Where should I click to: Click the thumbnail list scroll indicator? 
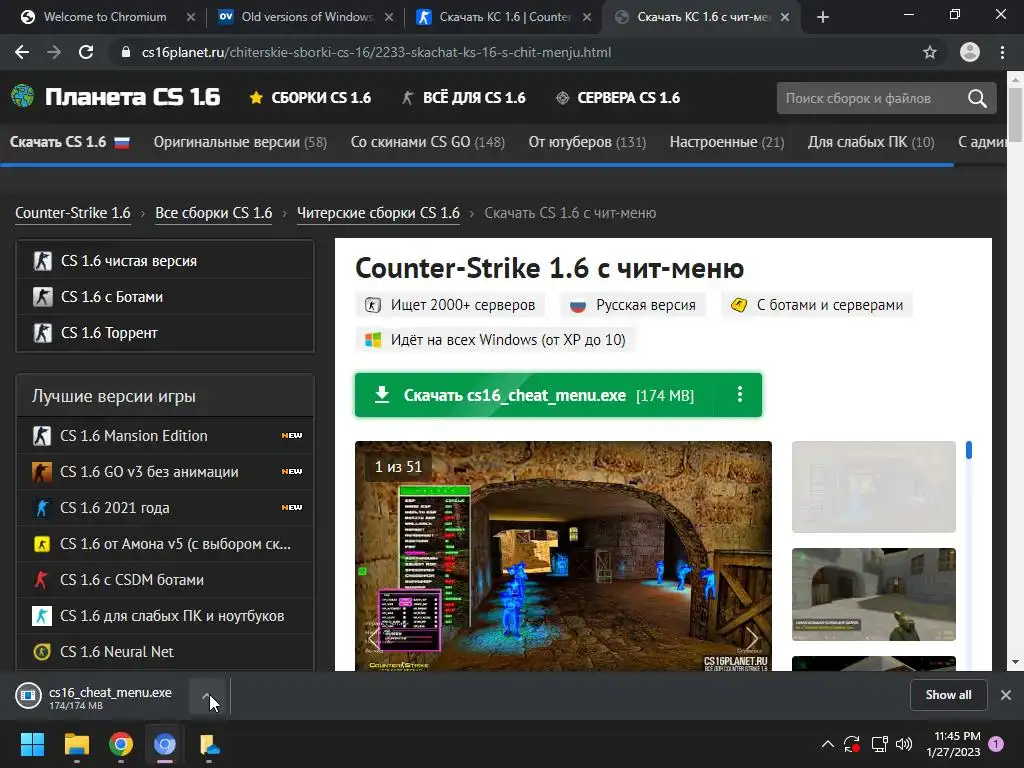968,450
